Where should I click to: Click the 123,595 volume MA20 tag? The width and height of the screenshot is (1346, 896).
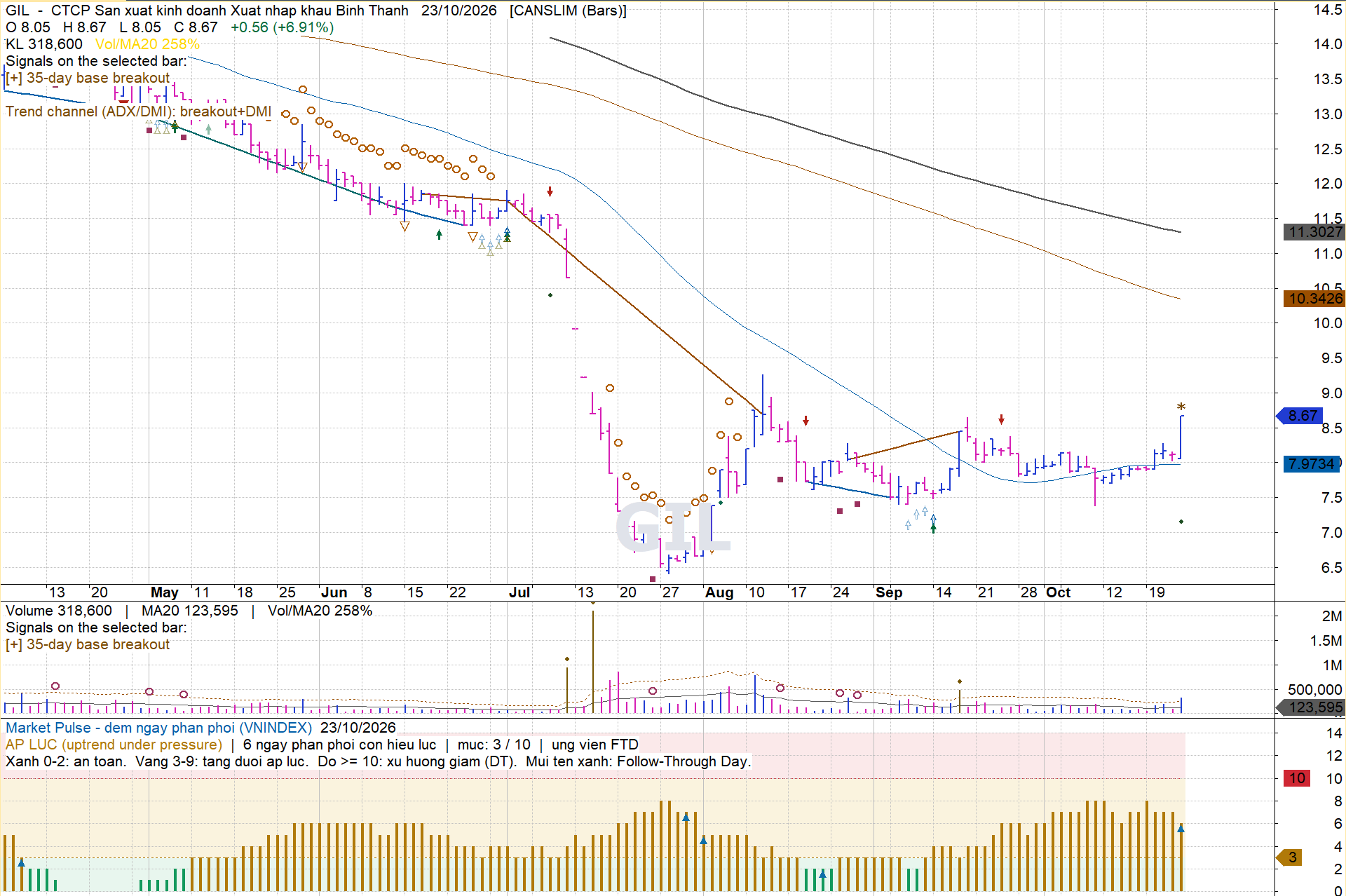(1312, 707)
